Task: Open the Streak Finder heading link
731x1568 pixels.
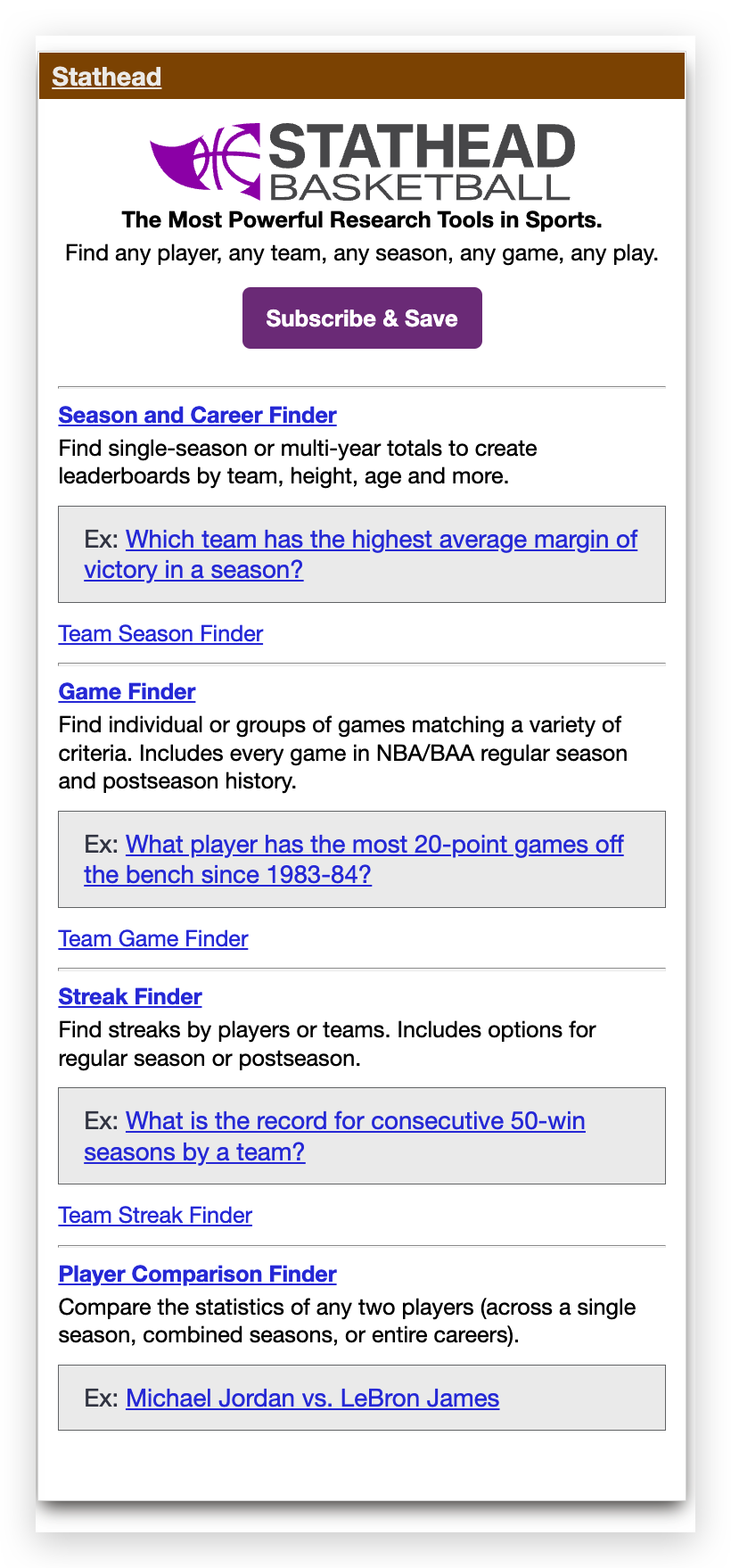Action: 130,997
